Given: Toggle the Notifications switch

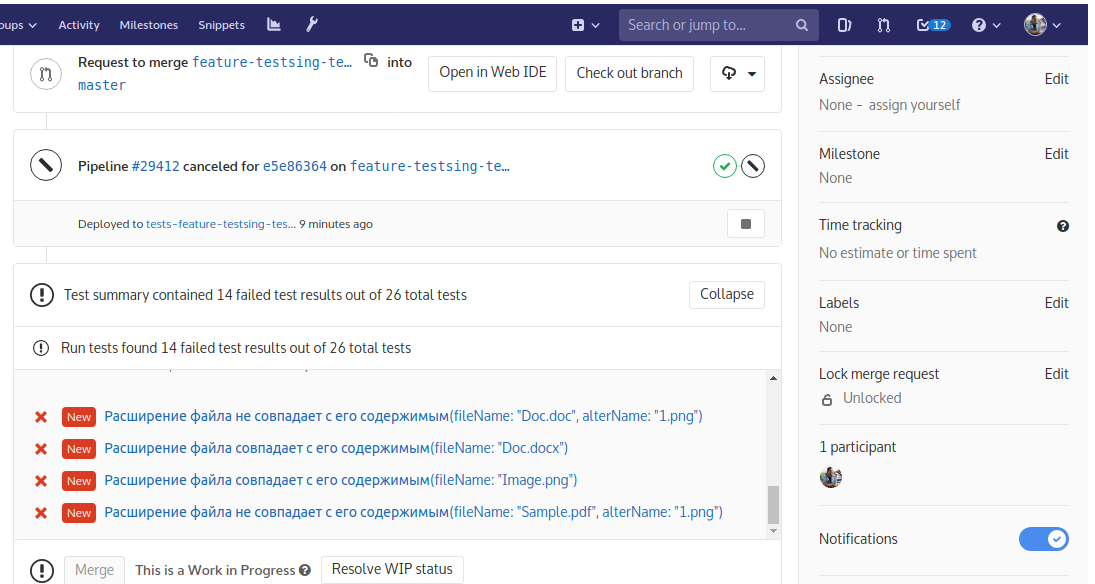Looking at the screenshot, I should pos(1043,539).
